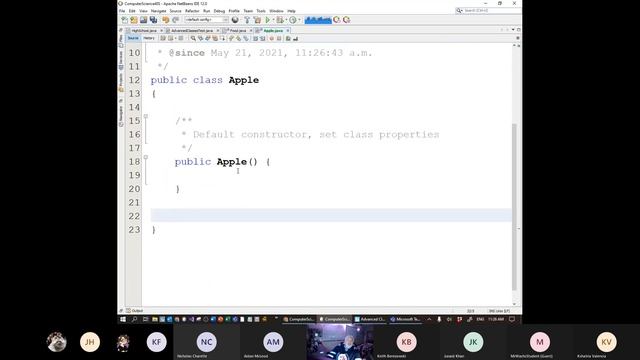Click the Debug Project toolbar icon

coord(280,20)
